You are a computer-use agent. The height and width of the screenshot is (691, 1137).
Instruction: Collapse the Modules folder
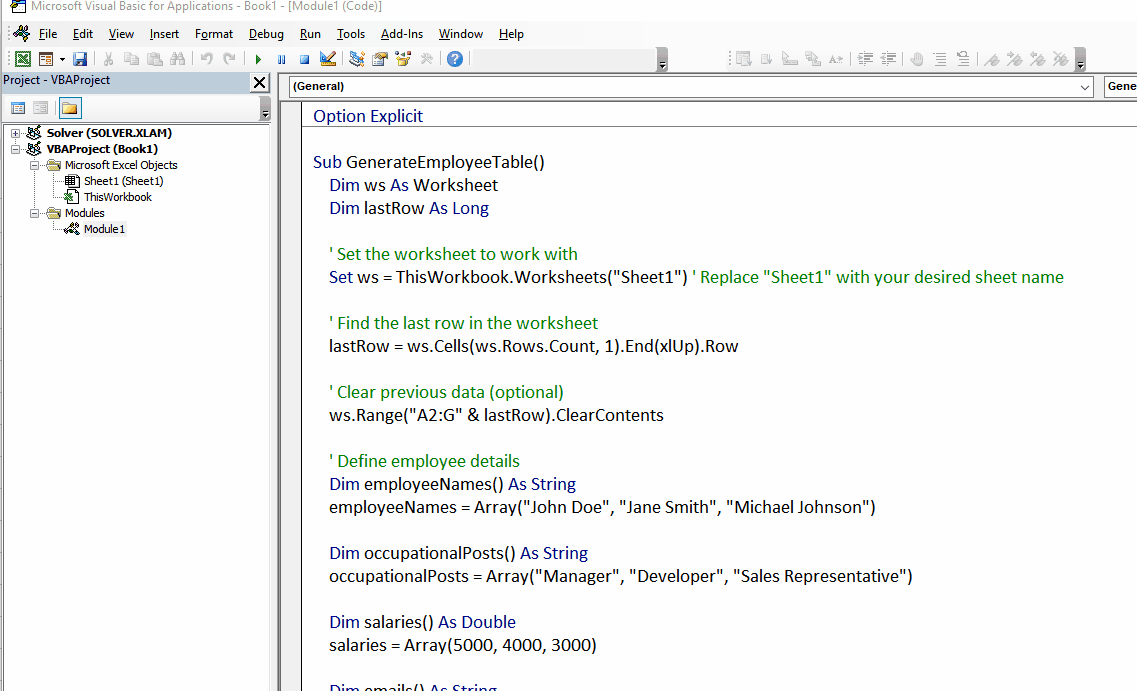(34, 213)
